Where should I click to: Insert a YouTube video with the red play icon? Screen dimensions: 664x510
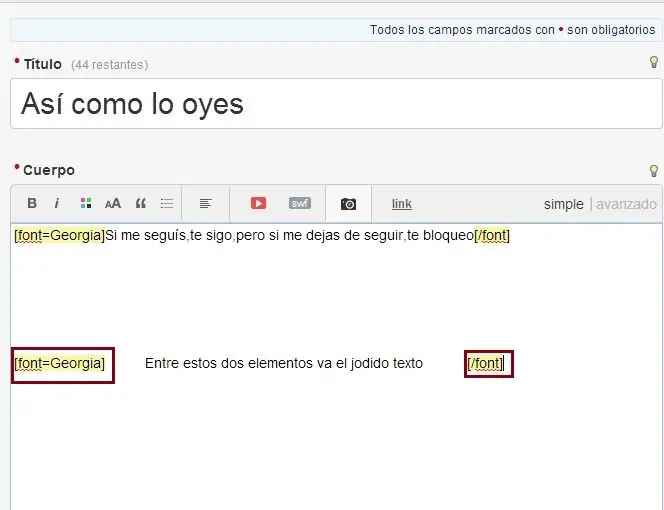[258, 203]
